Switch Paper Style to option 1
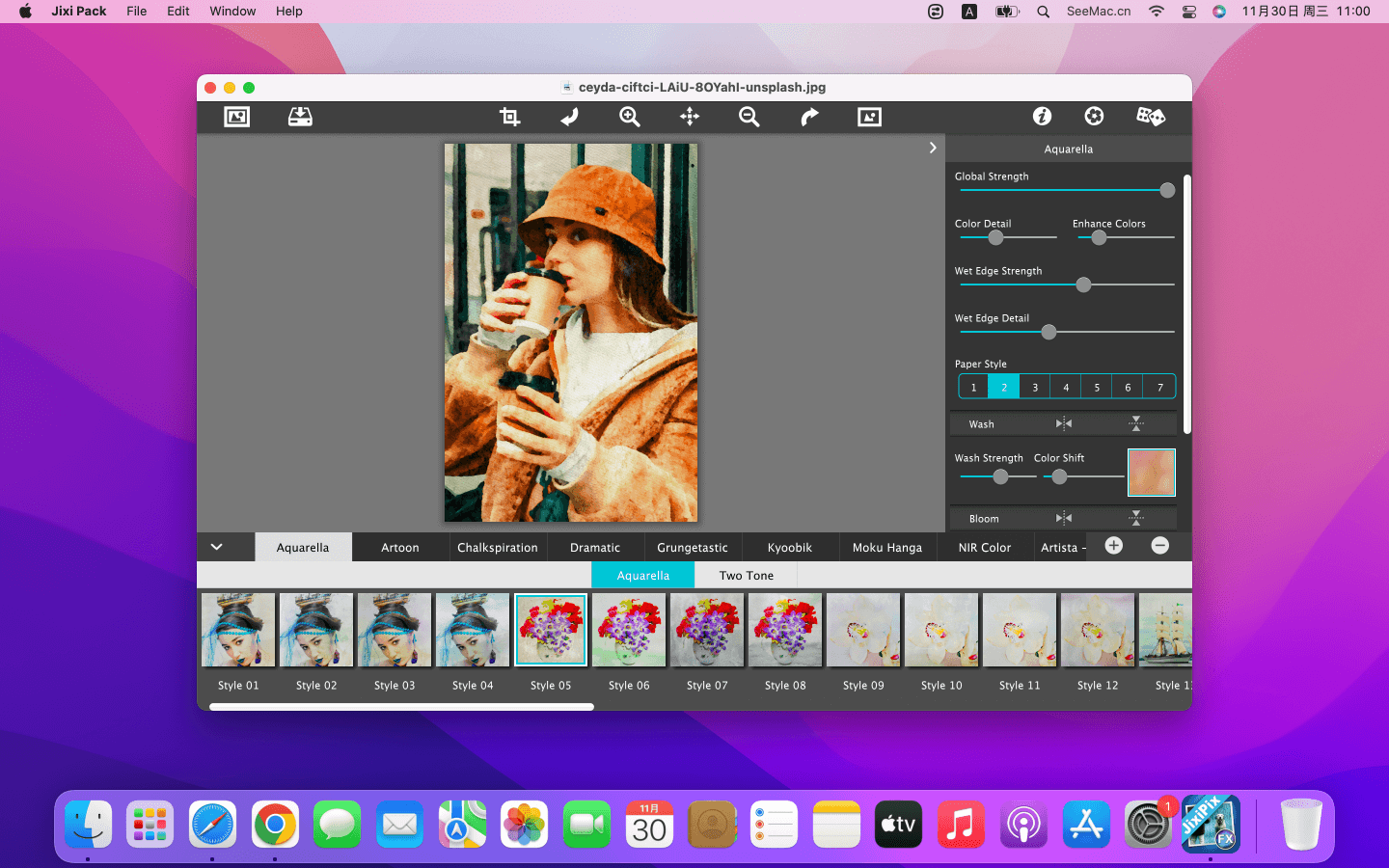 [973, 387]
